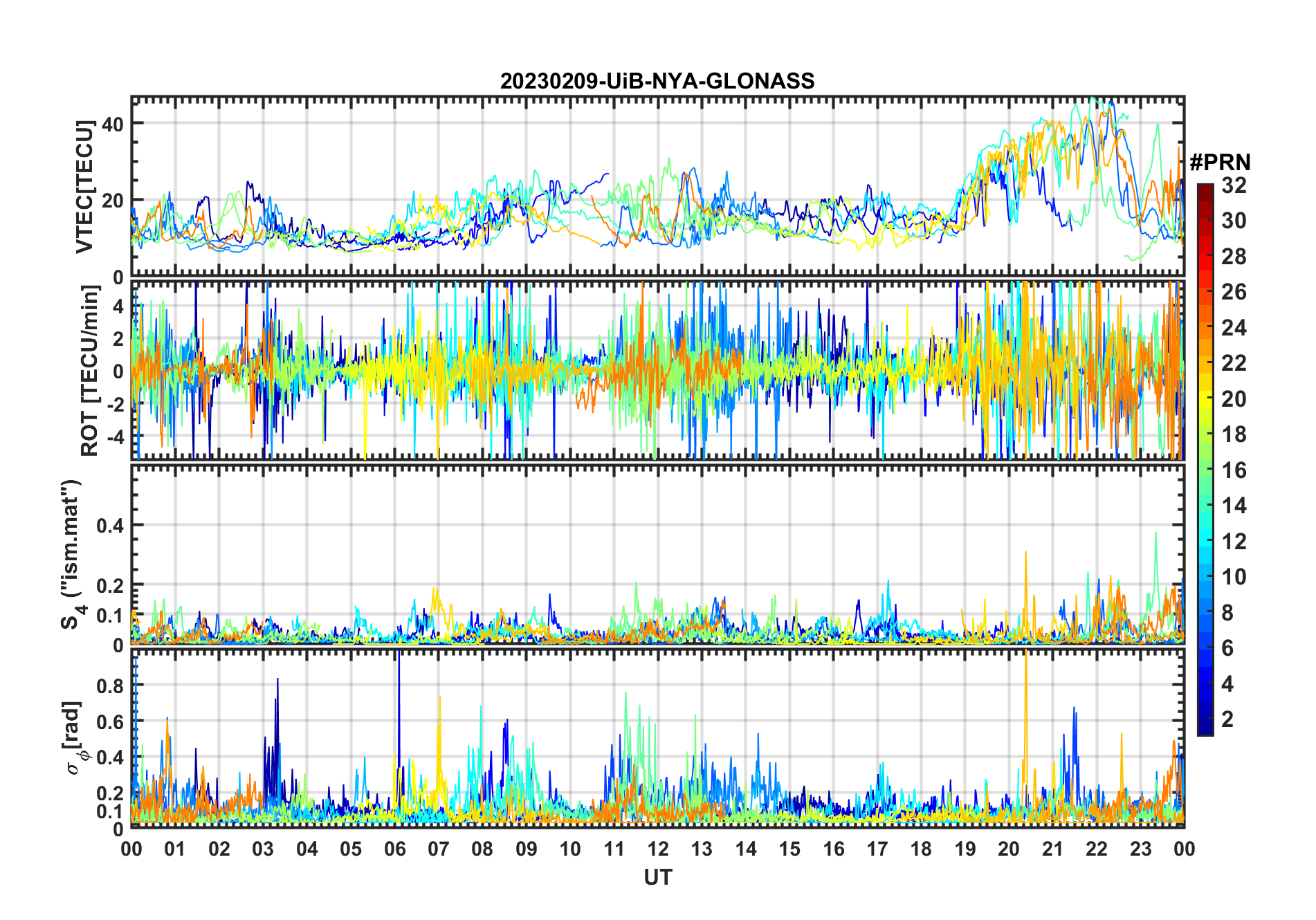Click the "40" tick on the VTEC axis

[x=113, y=125]
